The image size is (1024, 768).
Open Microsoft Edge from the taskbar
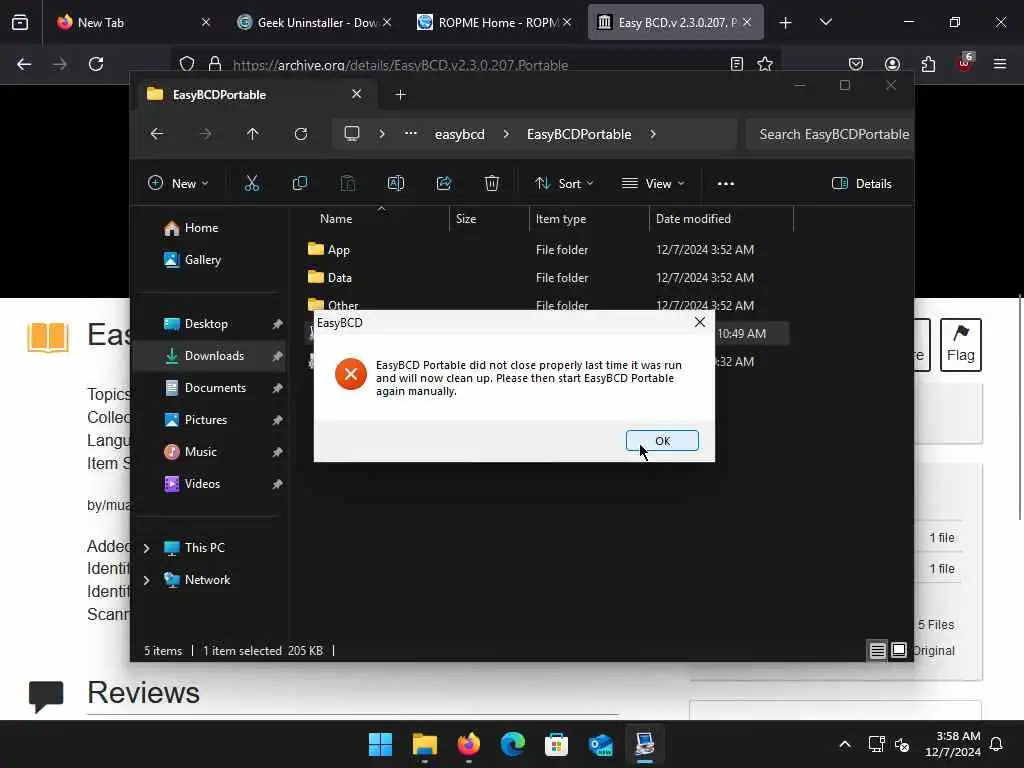(513, 744)
